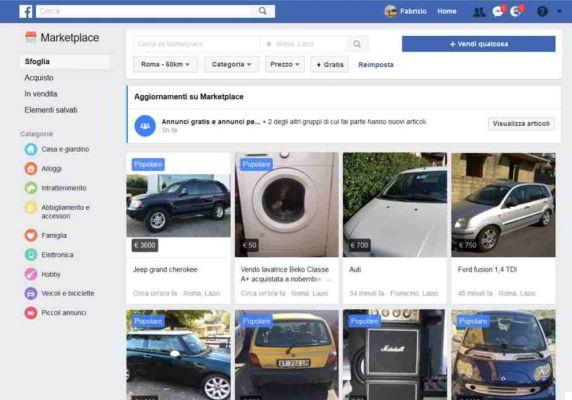The width and height of the screenshot is (572, 400).
Task: Click the Ford fusion 1,4 TDI title
Action: pos(487,269)
